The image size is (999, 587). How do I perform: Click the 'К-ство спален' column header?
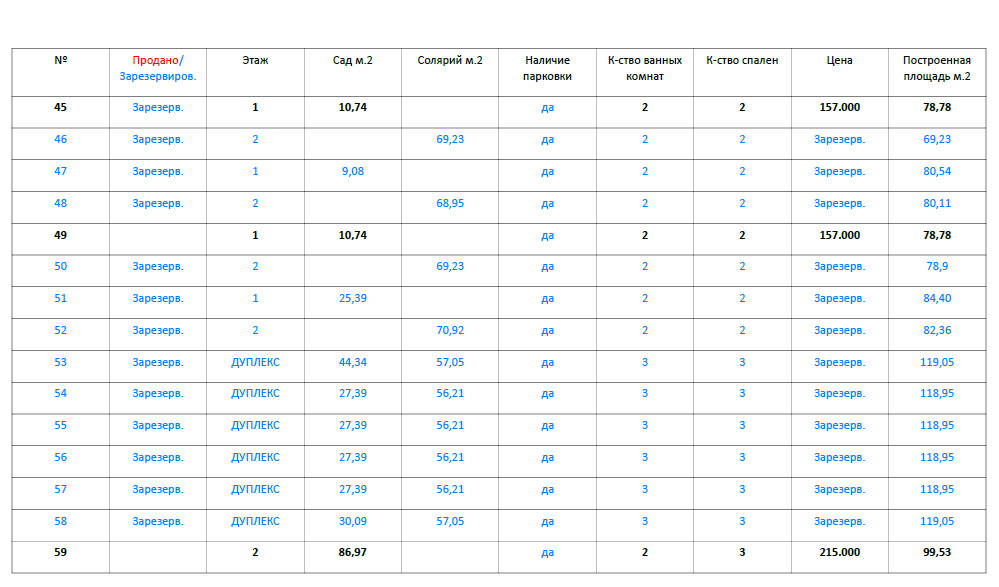pyautogui.click(x=742, y=60)
